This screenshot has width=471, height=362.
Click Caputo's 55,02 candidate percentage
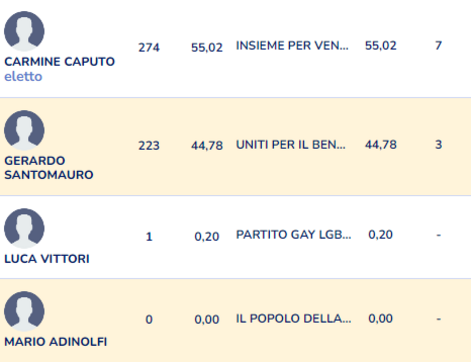207,48
